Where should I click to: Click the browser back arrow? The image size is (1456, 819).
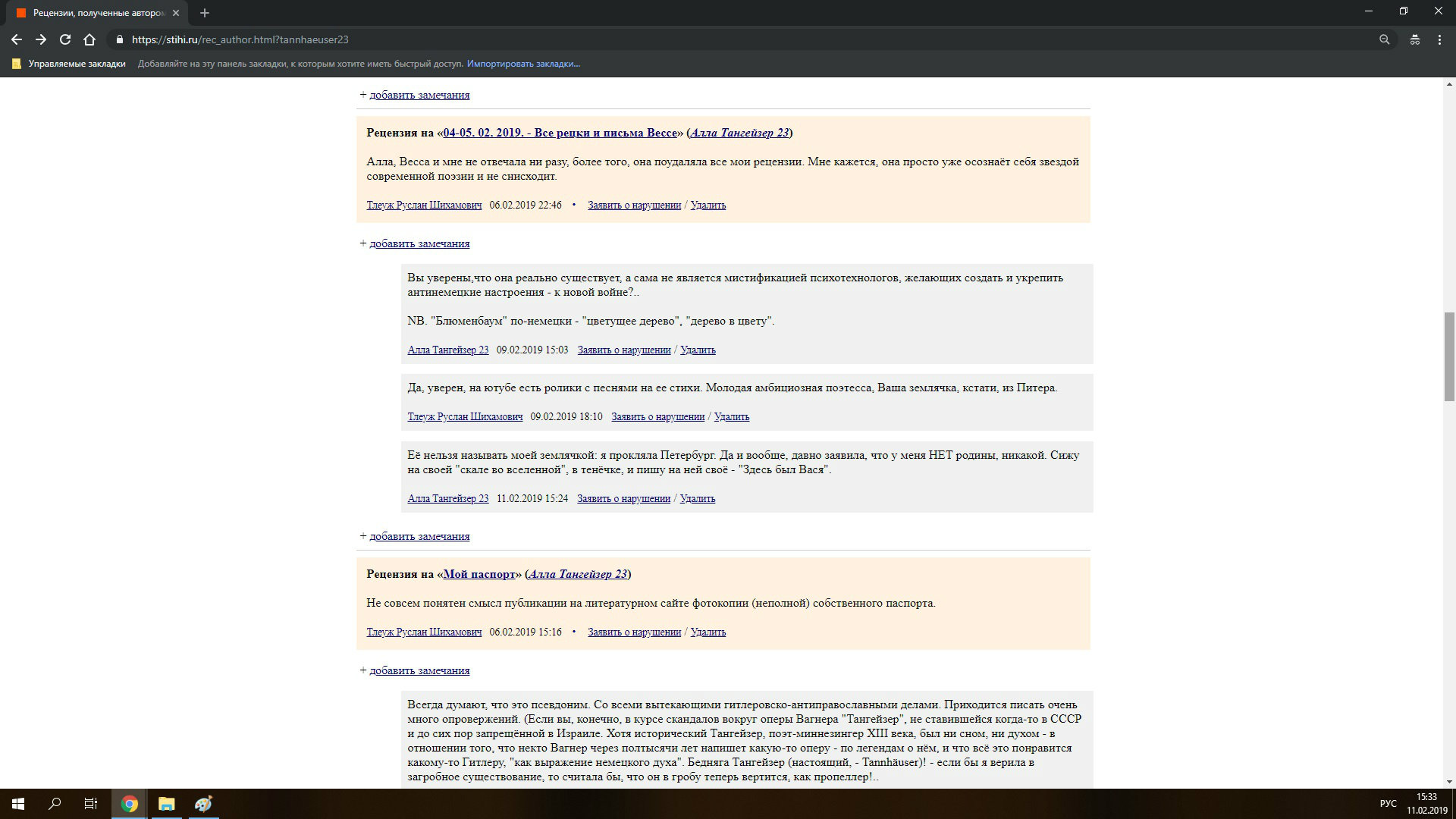tap(16, 39)
